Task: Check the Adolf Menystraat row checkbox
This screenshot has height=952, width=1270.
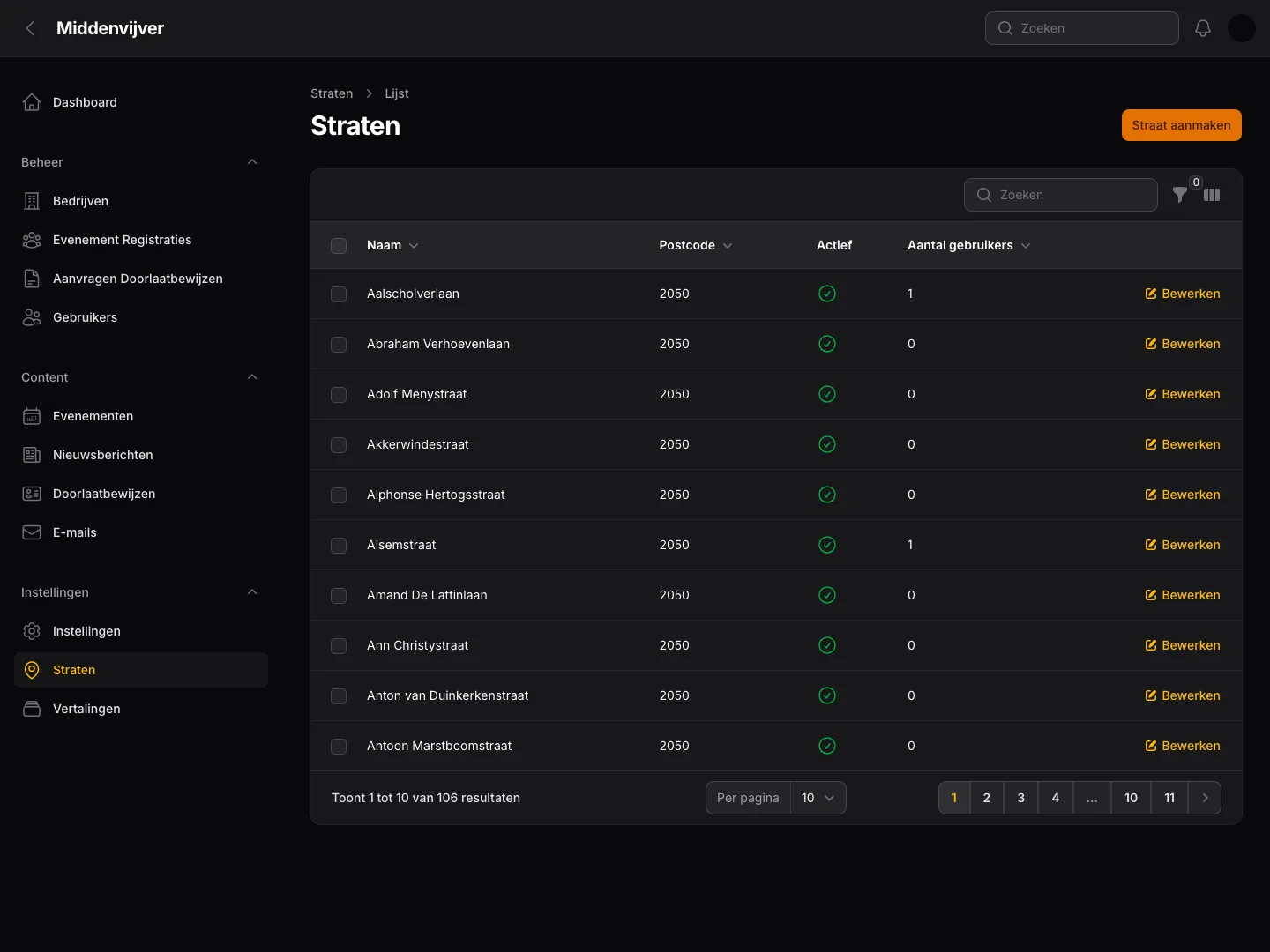Action: pos(339,395)
